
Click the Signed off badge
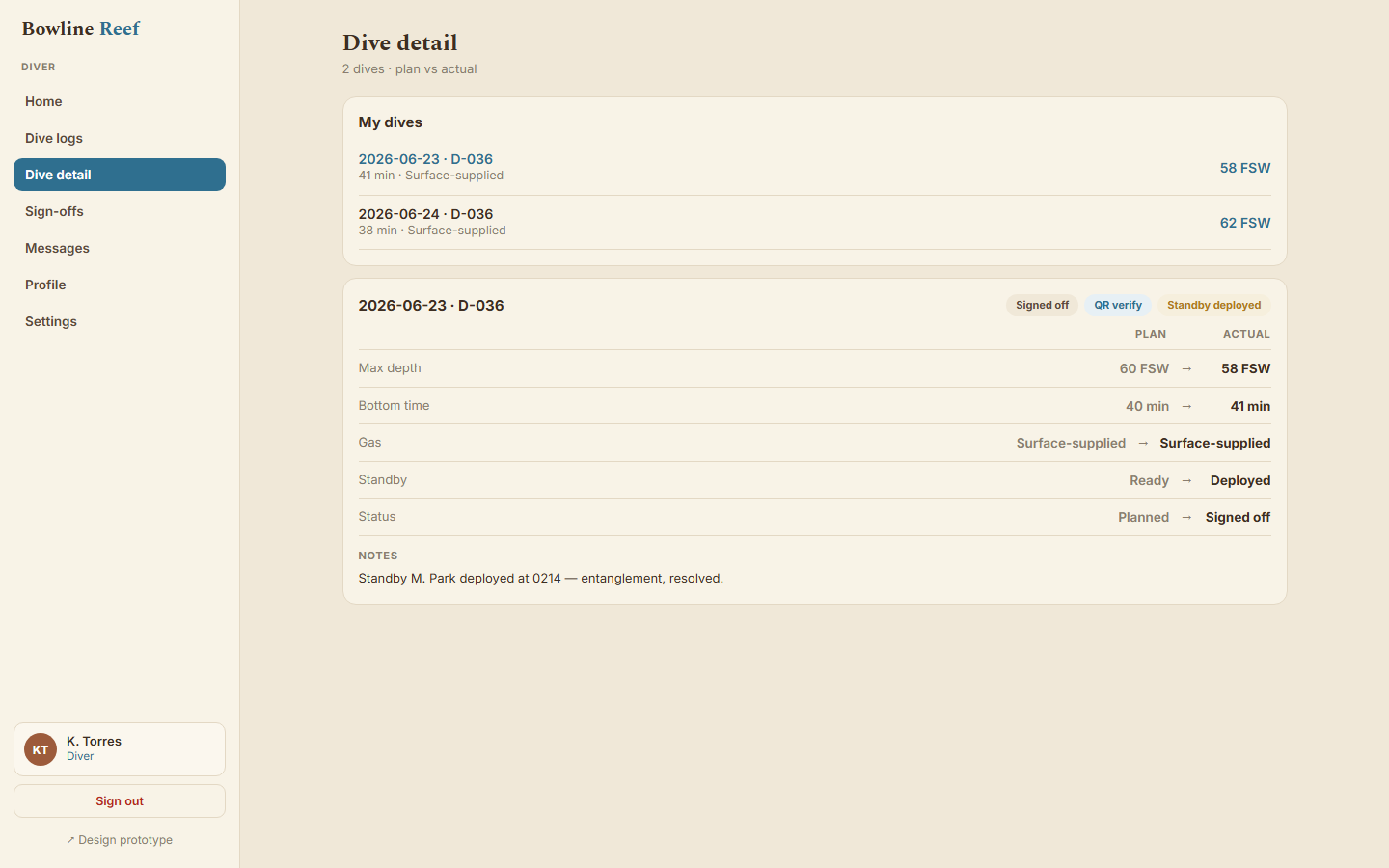coord(1042,305)
